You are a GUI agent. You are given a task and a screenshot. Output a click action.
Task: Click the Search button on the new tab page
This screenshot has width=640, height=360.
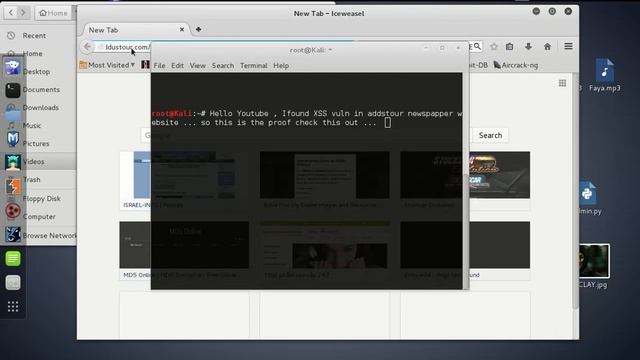pyautogui.click(x=490, y=135)
